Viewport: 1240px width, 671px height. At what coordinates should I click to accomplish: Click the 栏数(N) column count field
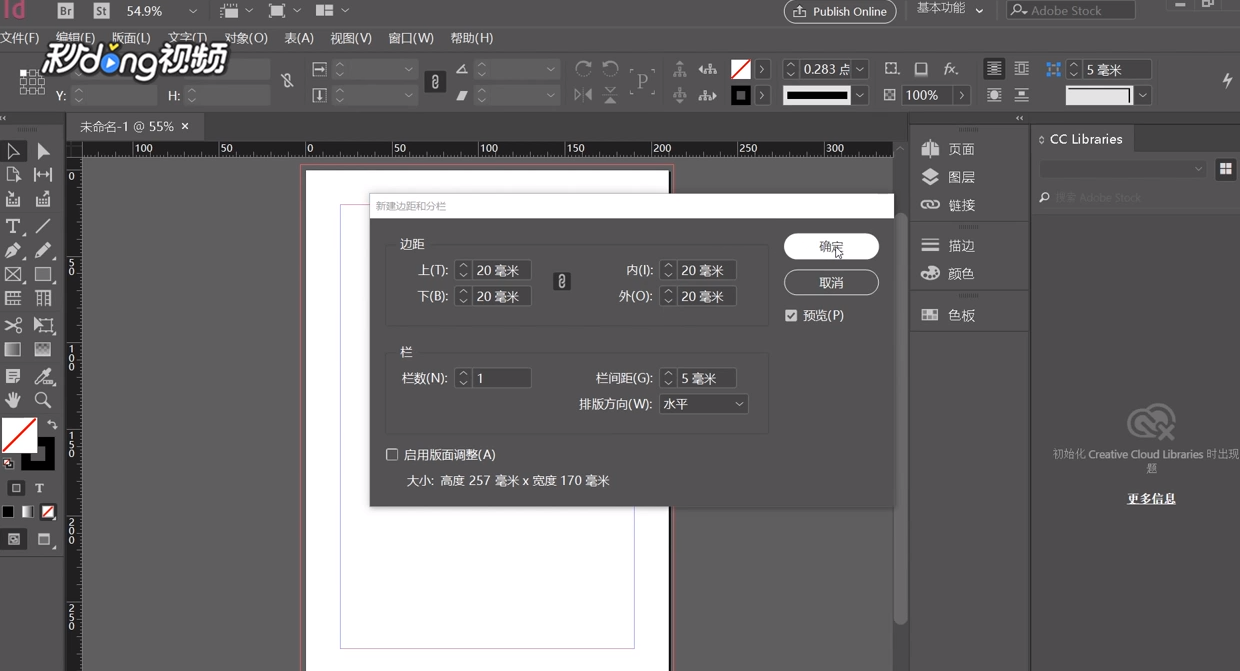tap(500, 377)
